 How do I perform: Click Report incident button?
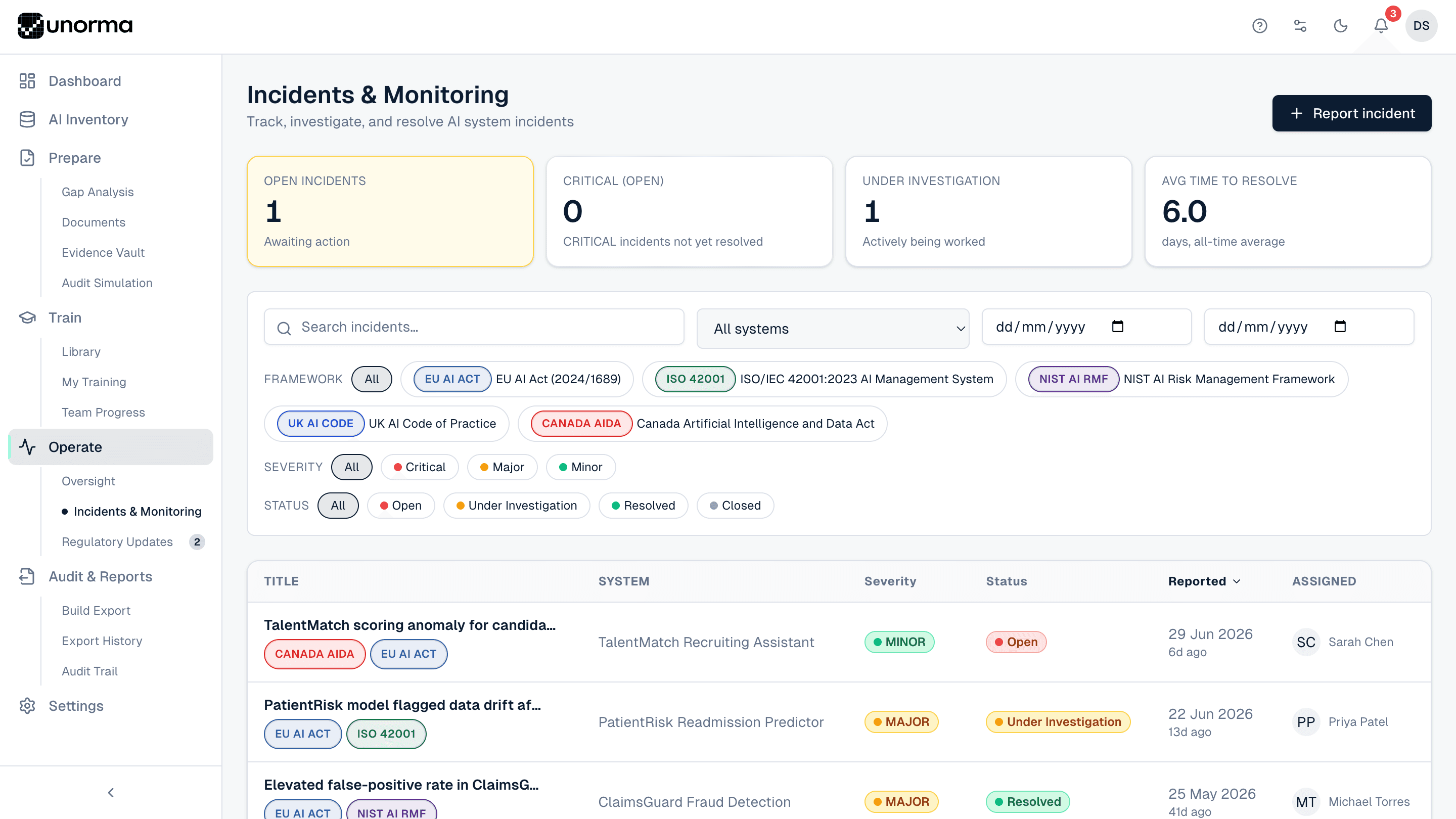pos(1351,114)
